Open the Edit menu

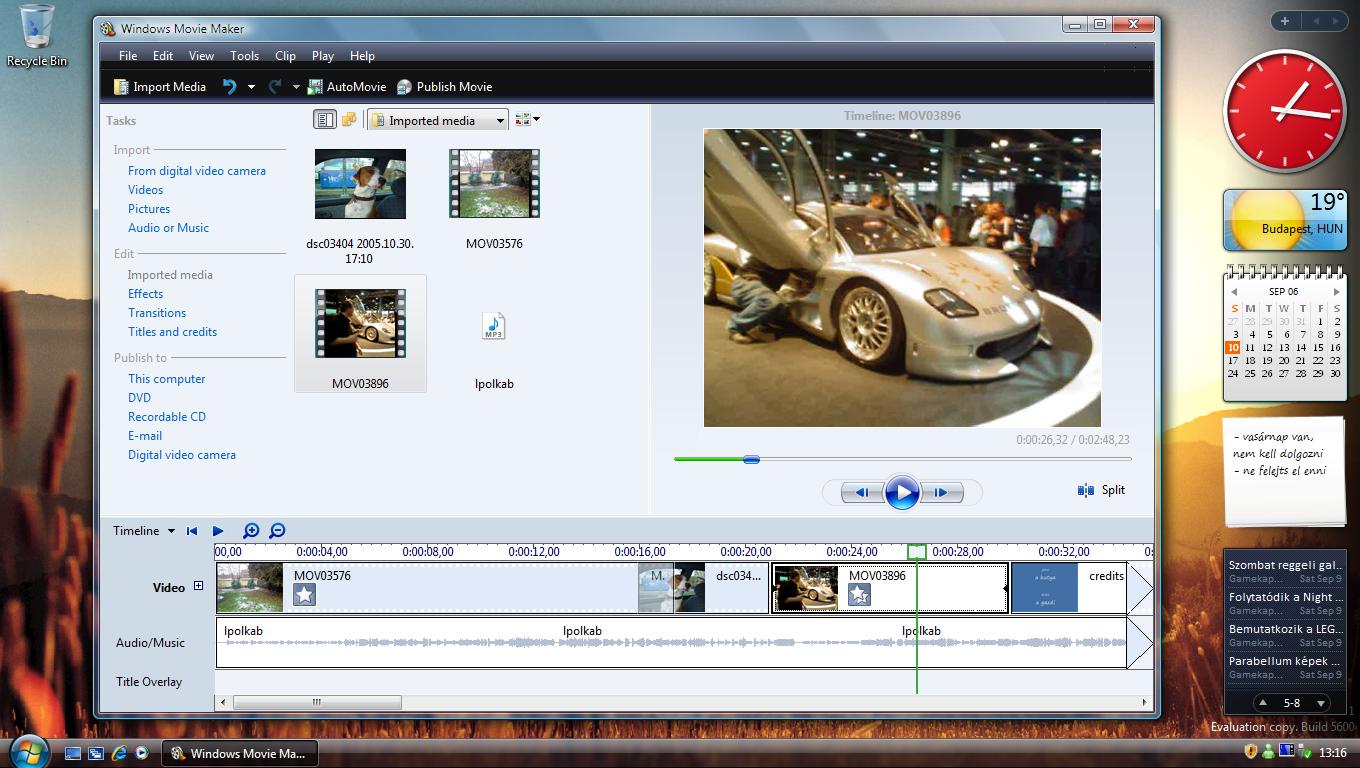[163, 56]
